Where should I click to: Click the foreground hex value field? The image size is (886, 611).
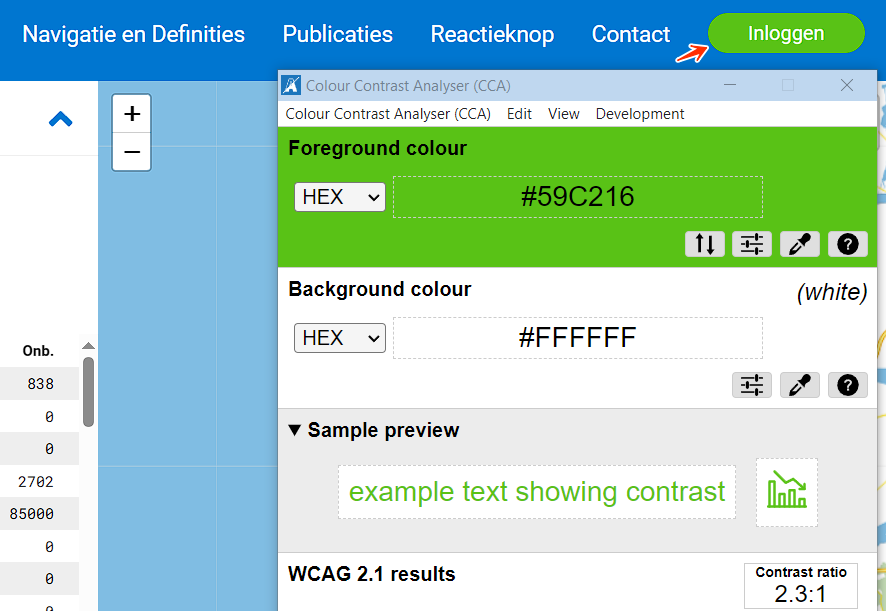pyautogui.click(x=577, y=197)
